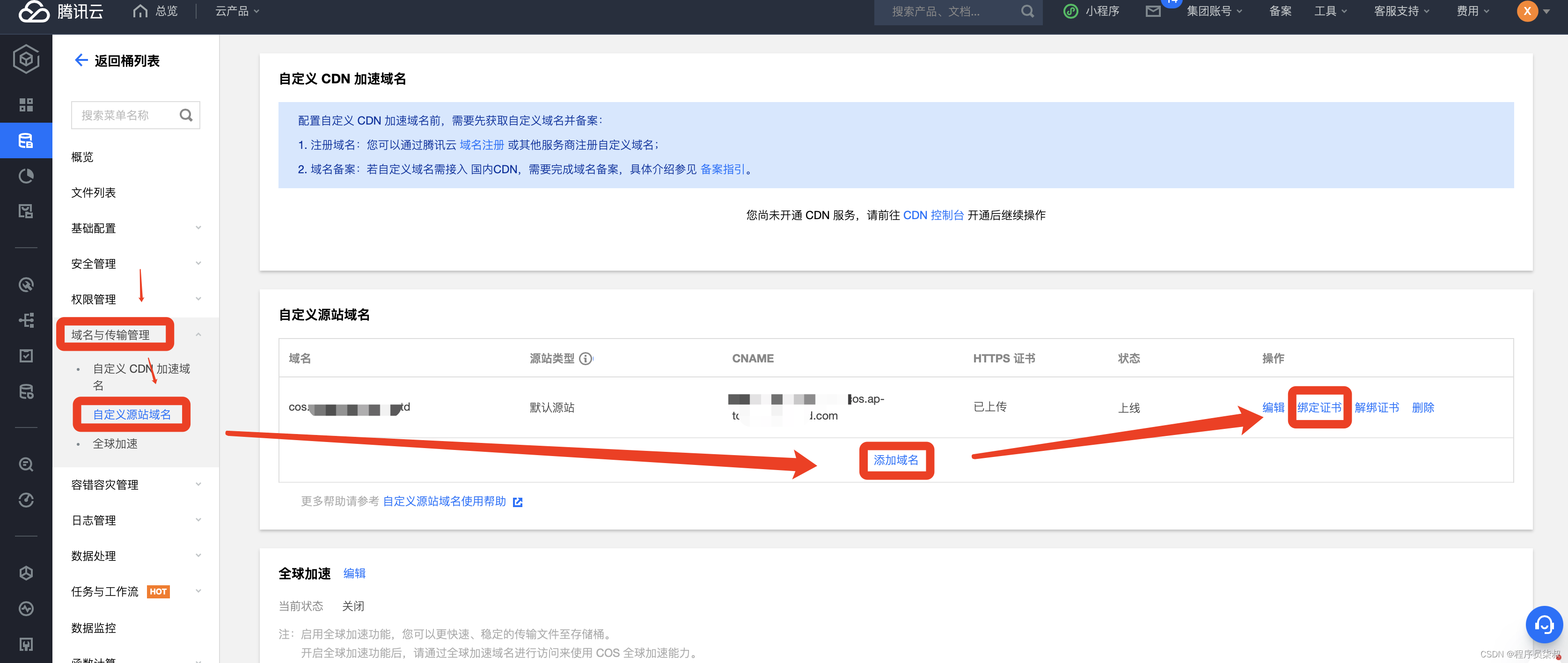
Task: Open the 云产品 dropdown
Action: [237, 12]
